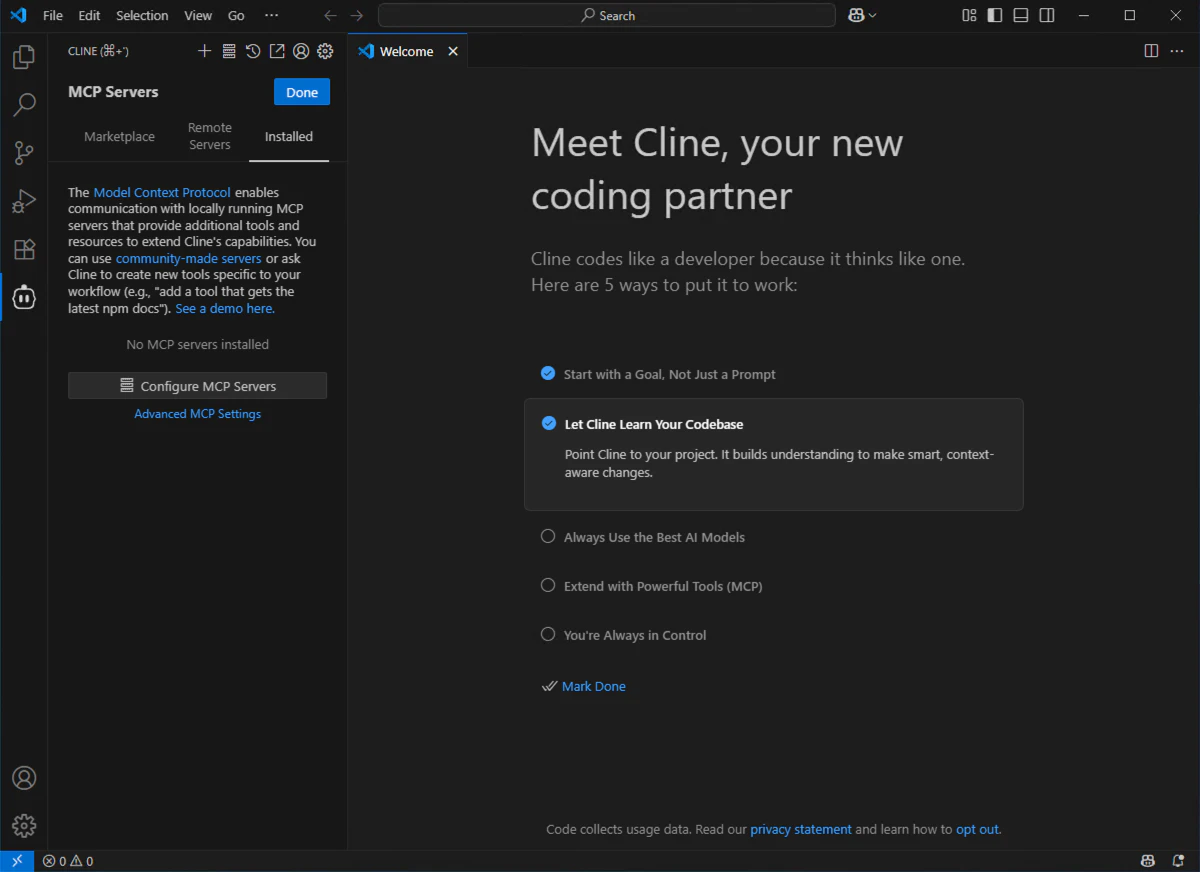Open the Selection menu
The image size is (1200, 872).
tap(142, 15)
